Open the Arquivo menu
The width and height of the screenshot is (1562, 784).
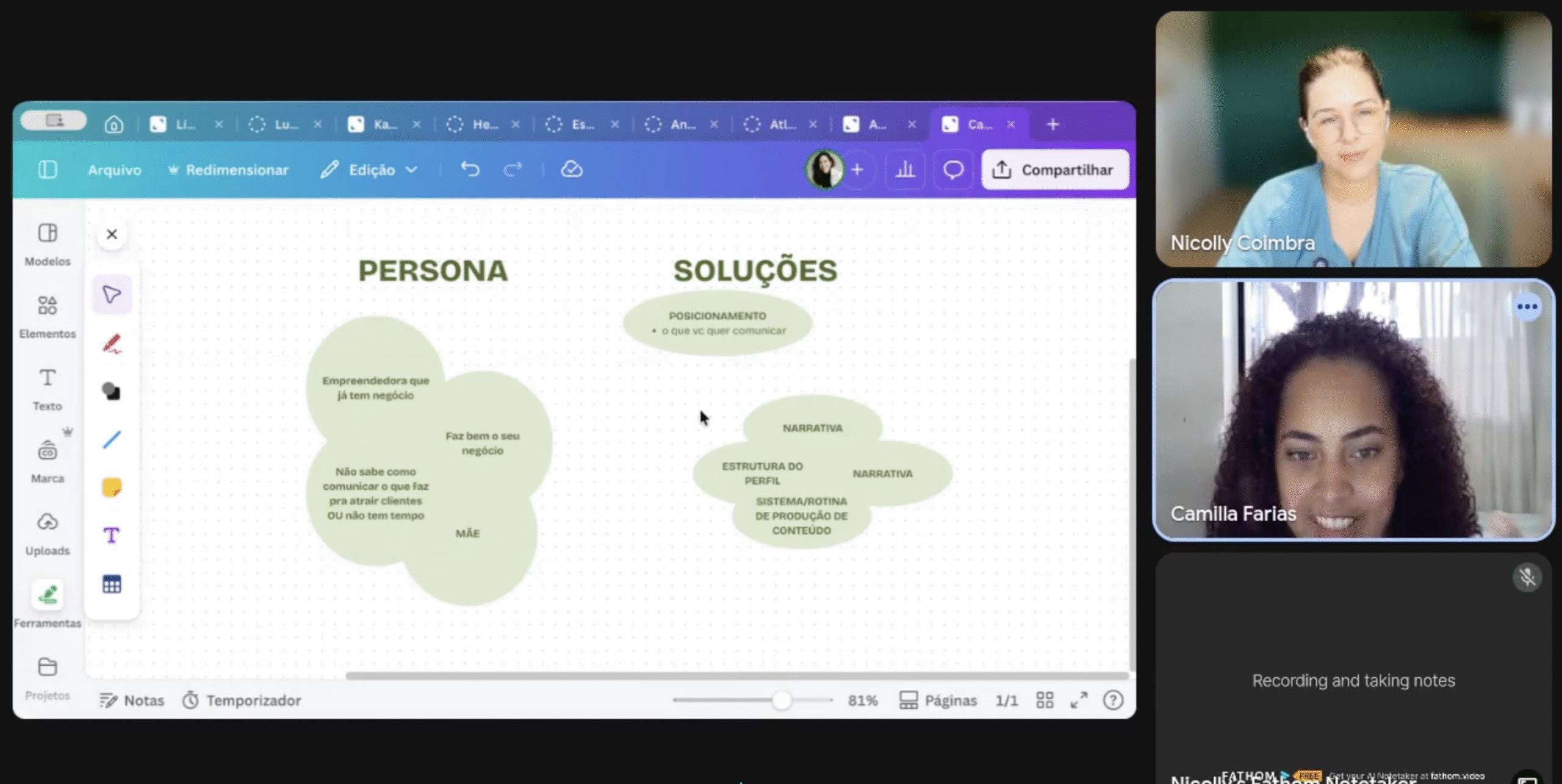(x=114, y=170)
